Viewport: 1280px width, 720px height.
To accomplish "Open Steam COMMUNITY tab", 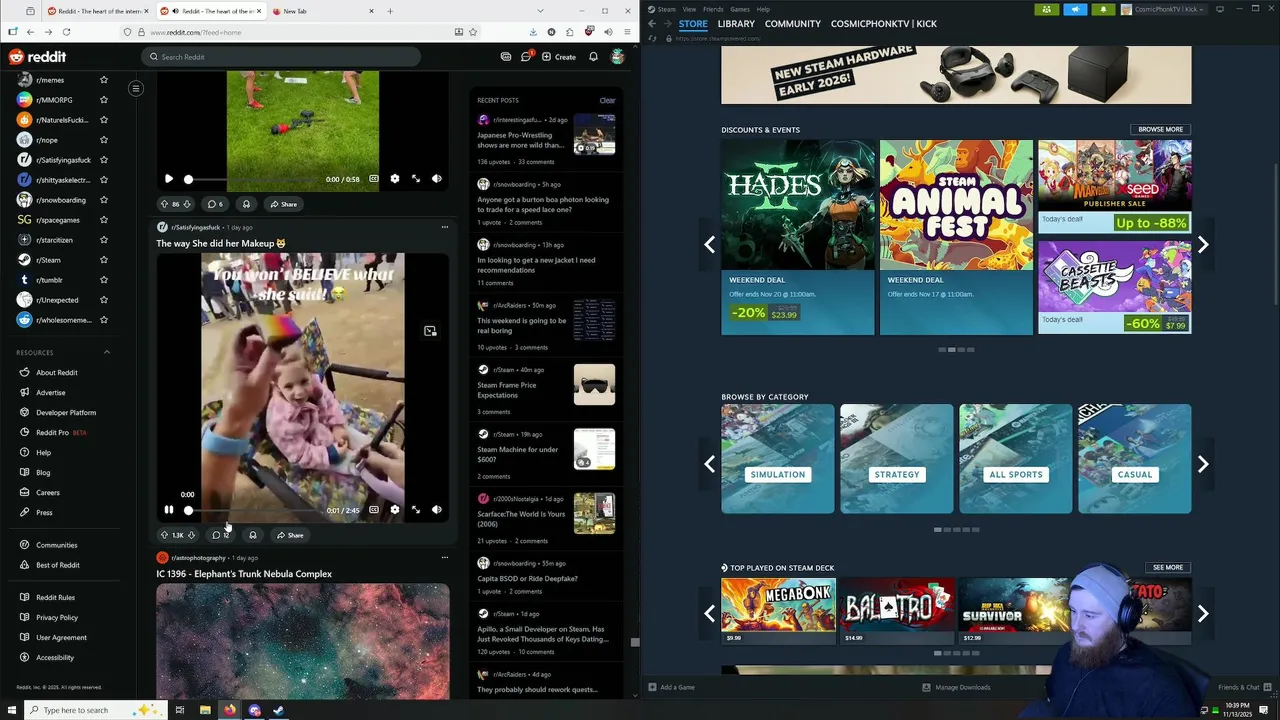I will point(793,24).
